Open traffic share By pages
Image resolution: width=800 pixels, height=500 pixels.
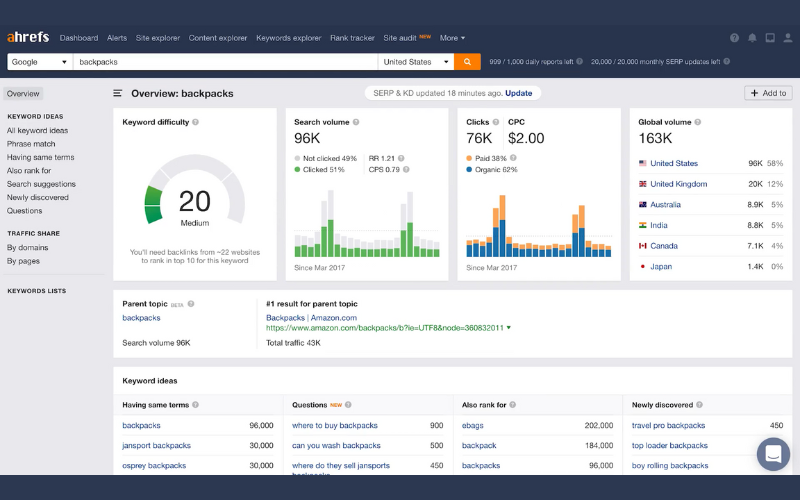click(23, 261)
